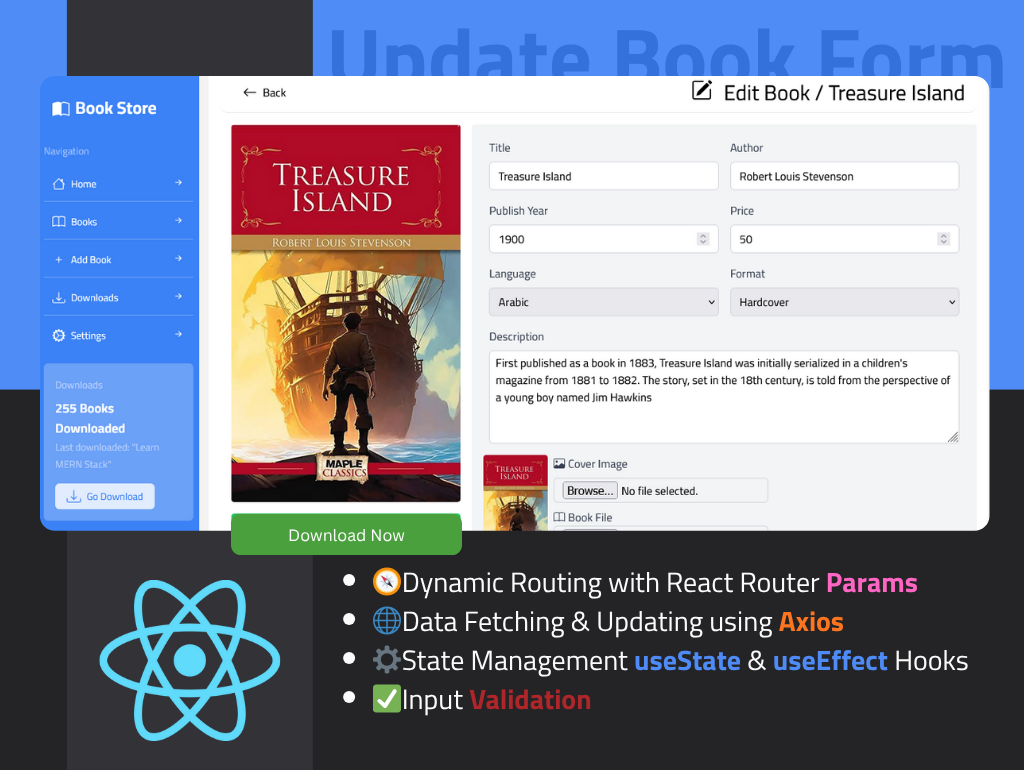Click the plus icon beside Add Book
Viewport: 1024px width, 770px height.
click(59, 260)
